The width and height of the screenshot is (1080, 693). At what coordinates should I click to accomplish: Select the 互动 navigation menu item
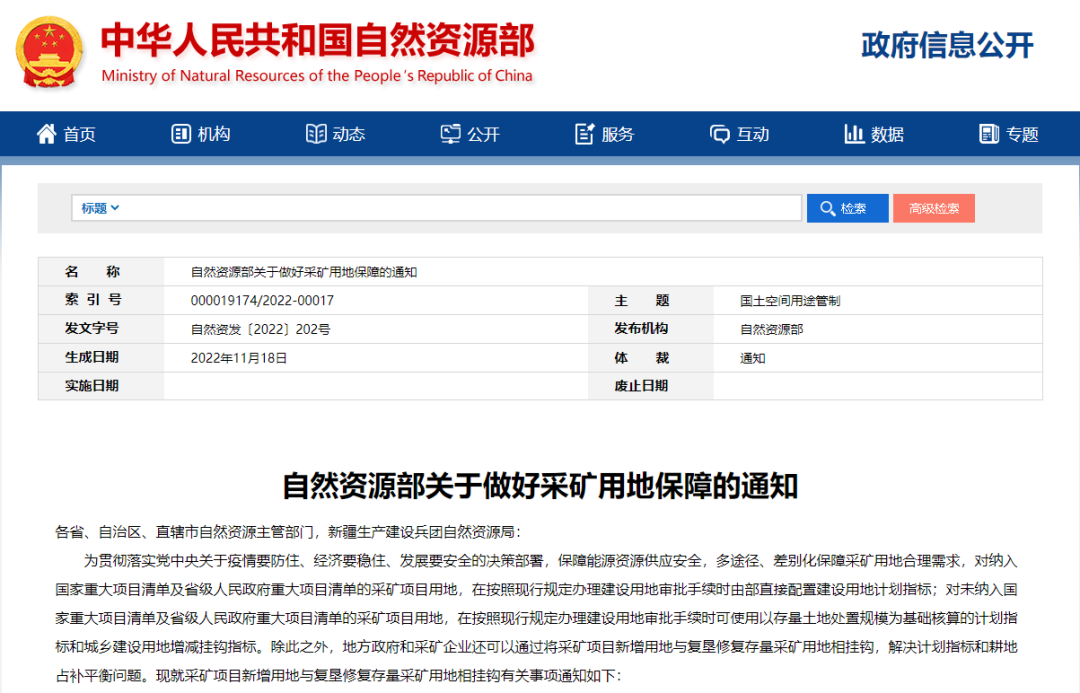coord(753,134)
